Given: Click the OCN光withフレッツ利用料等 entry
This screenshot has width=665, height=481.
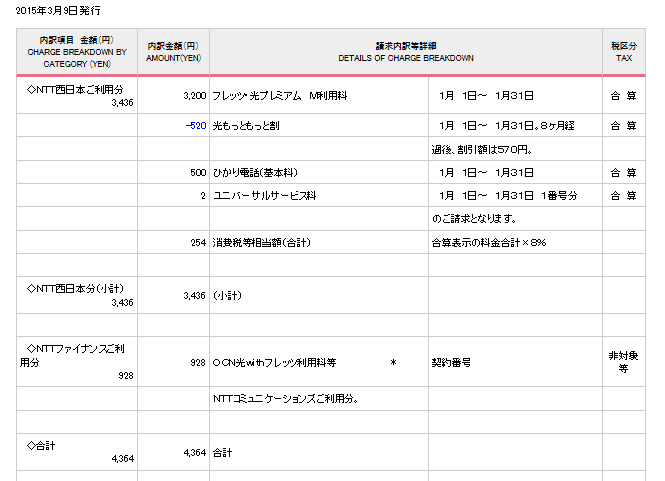Looking at the screenshot, I should click(x=275, y=363).
